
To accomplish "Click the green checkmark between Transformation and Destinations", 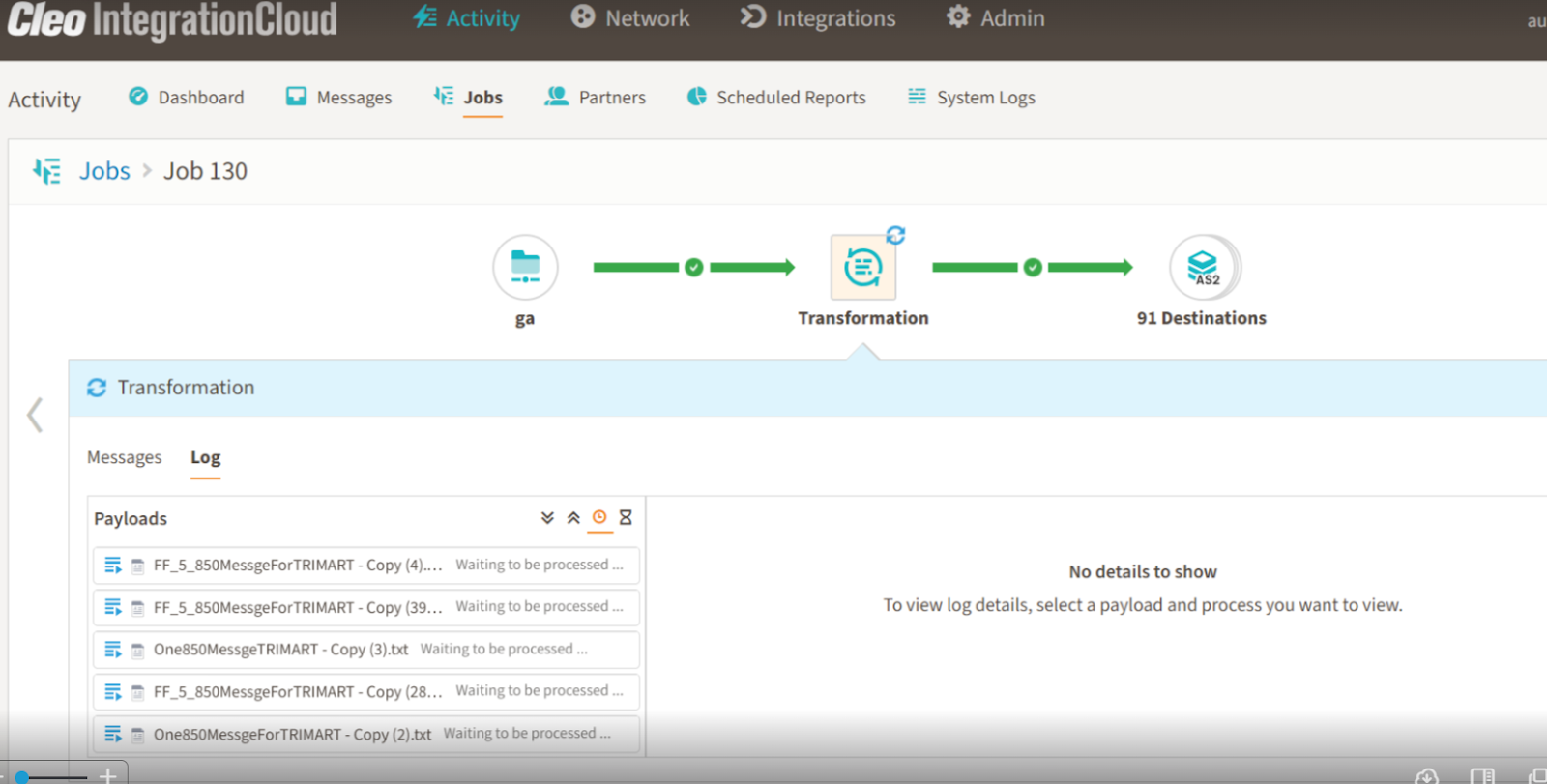I will (1033, 268).
